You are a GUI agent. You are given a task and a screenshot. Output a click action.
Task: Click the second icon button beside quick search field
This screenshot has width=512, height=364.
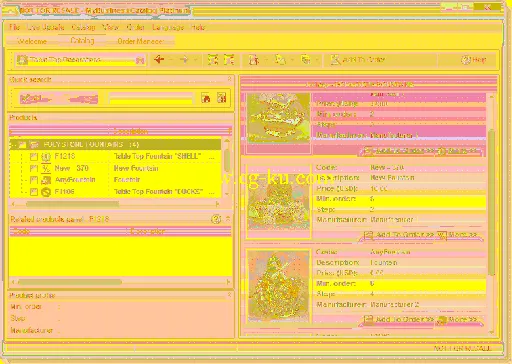pyautogui.click(x=222, y=98)
